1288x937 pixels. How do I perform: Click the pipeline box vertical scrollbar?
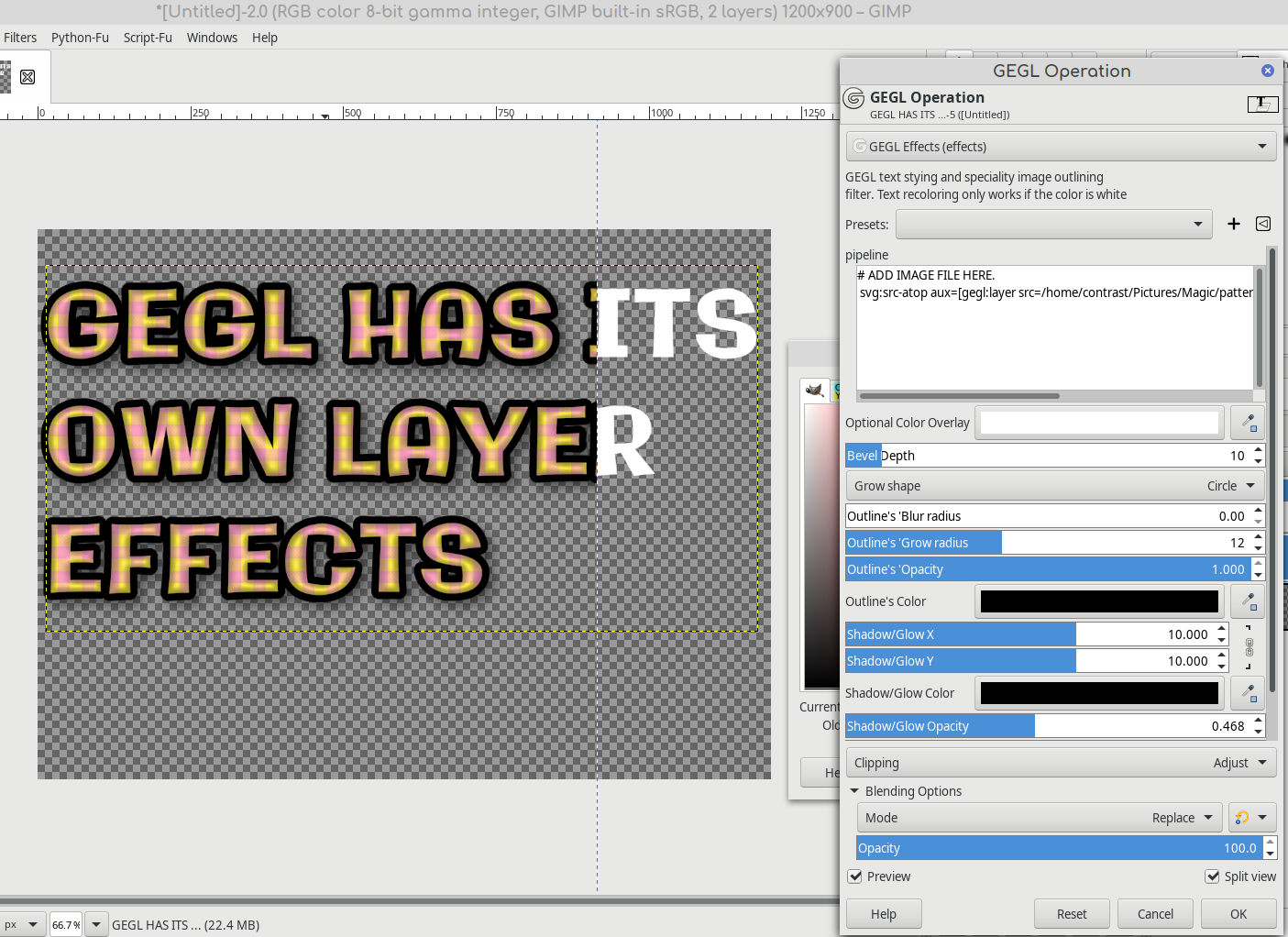click(x=1260, y=327)
